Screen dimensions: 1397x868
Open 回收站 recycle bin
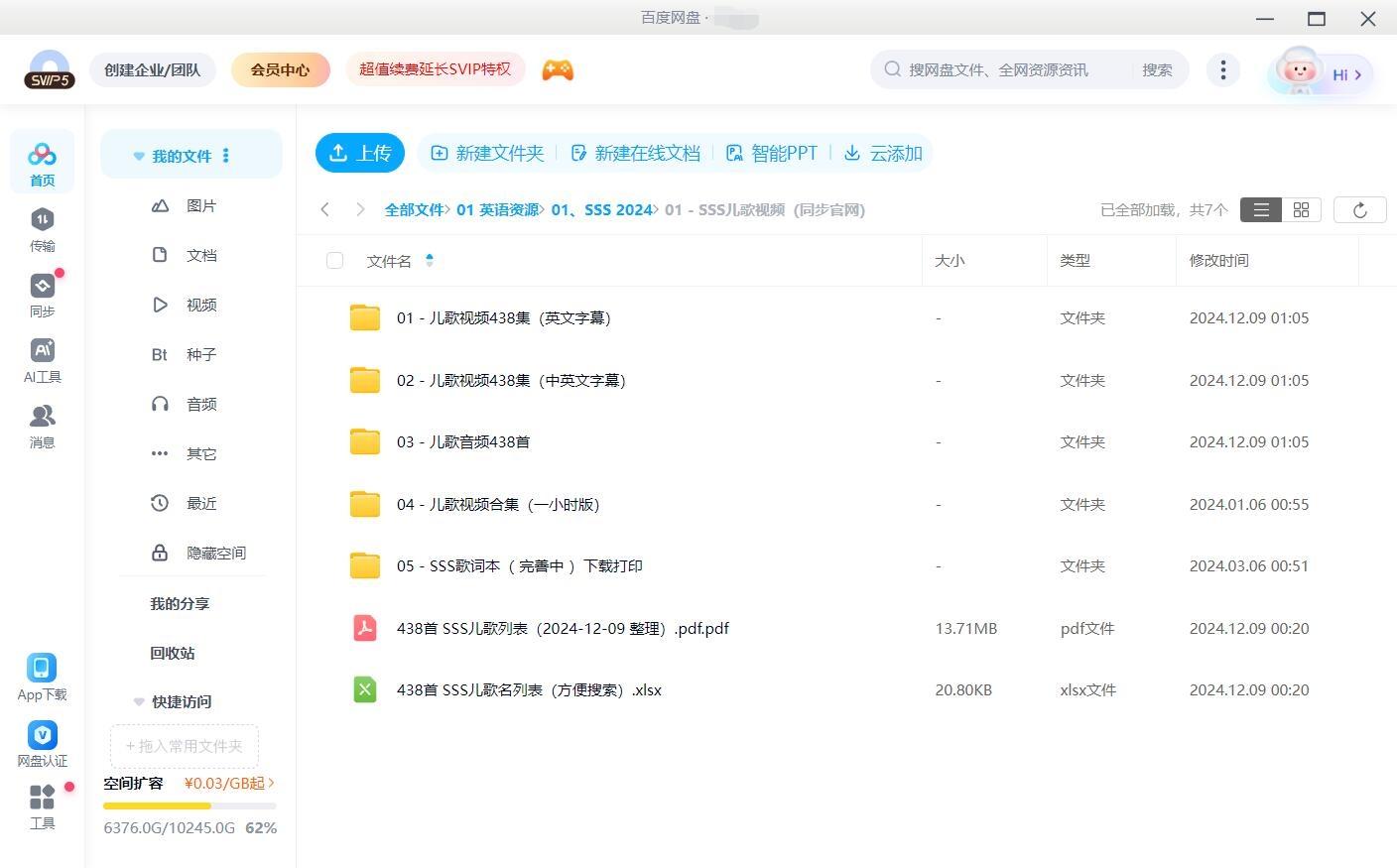coord(173,654)
